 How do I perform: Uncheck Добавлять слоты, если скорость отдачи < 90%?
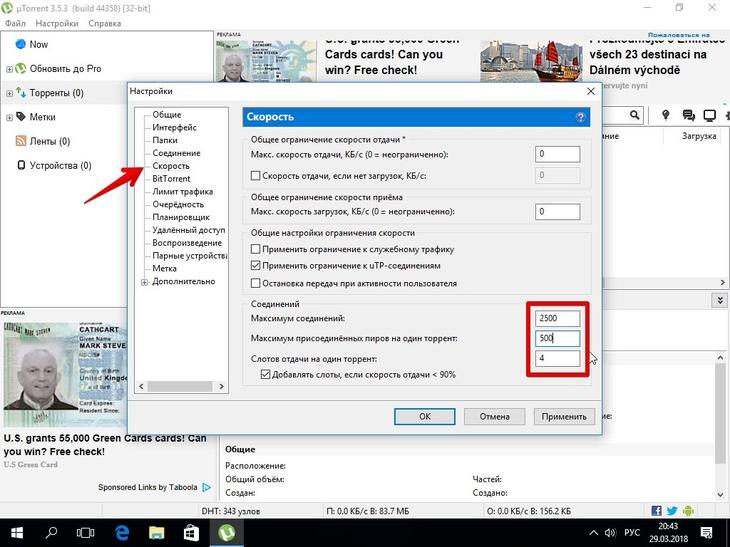pos(265,374)
